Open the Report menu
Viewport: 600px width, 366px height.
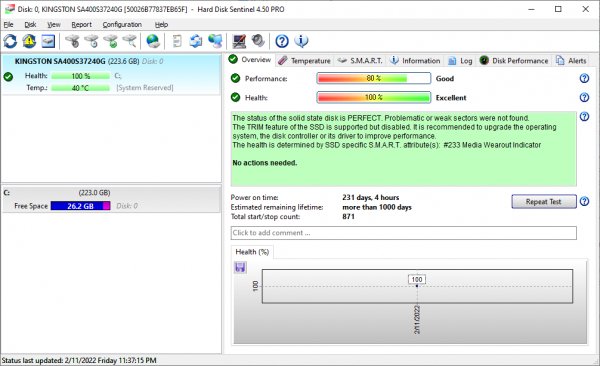click(x=82, y=25)
